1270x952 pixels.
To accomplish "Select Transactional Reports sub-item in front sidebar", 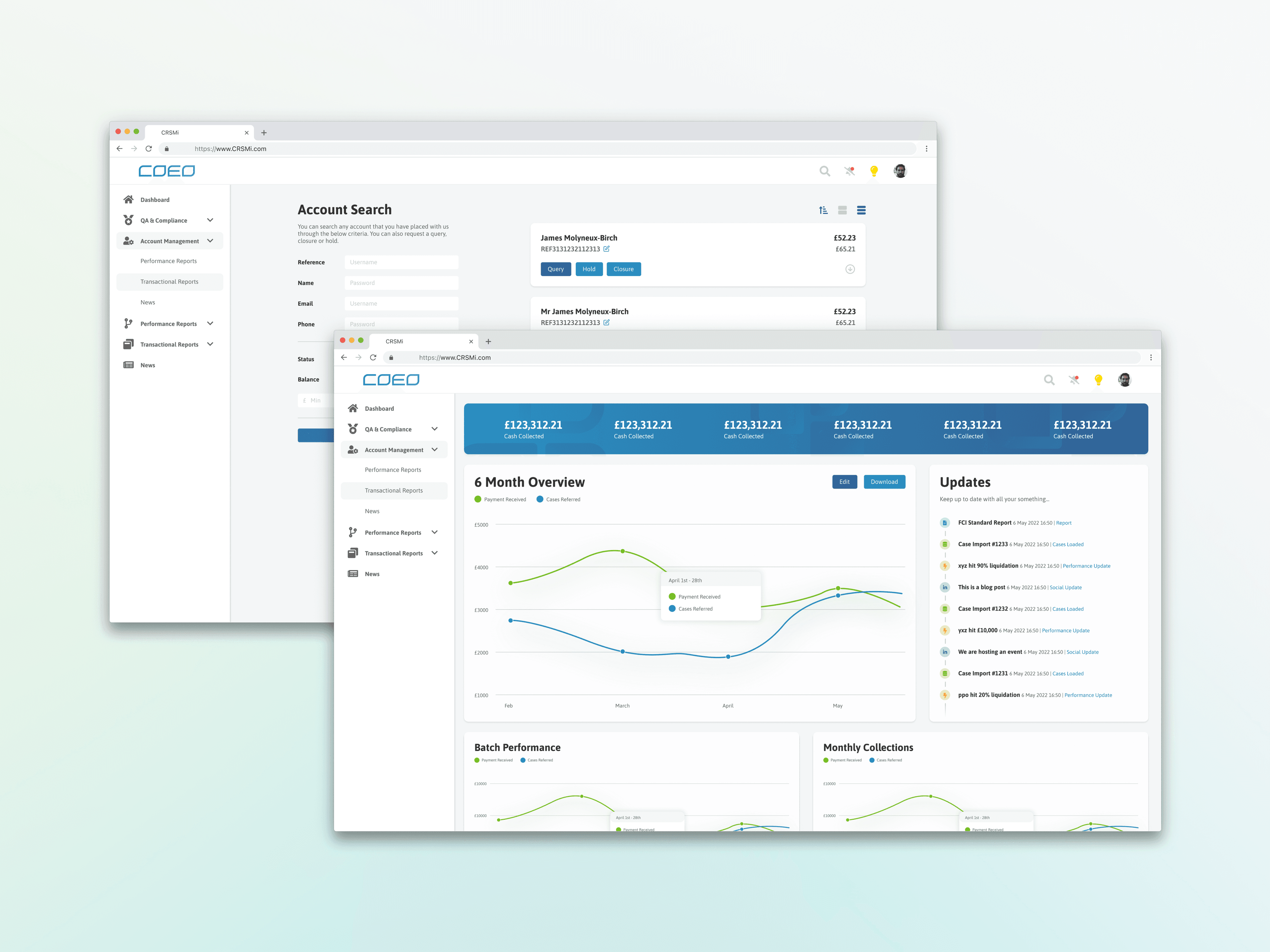I will coord(394,491).
